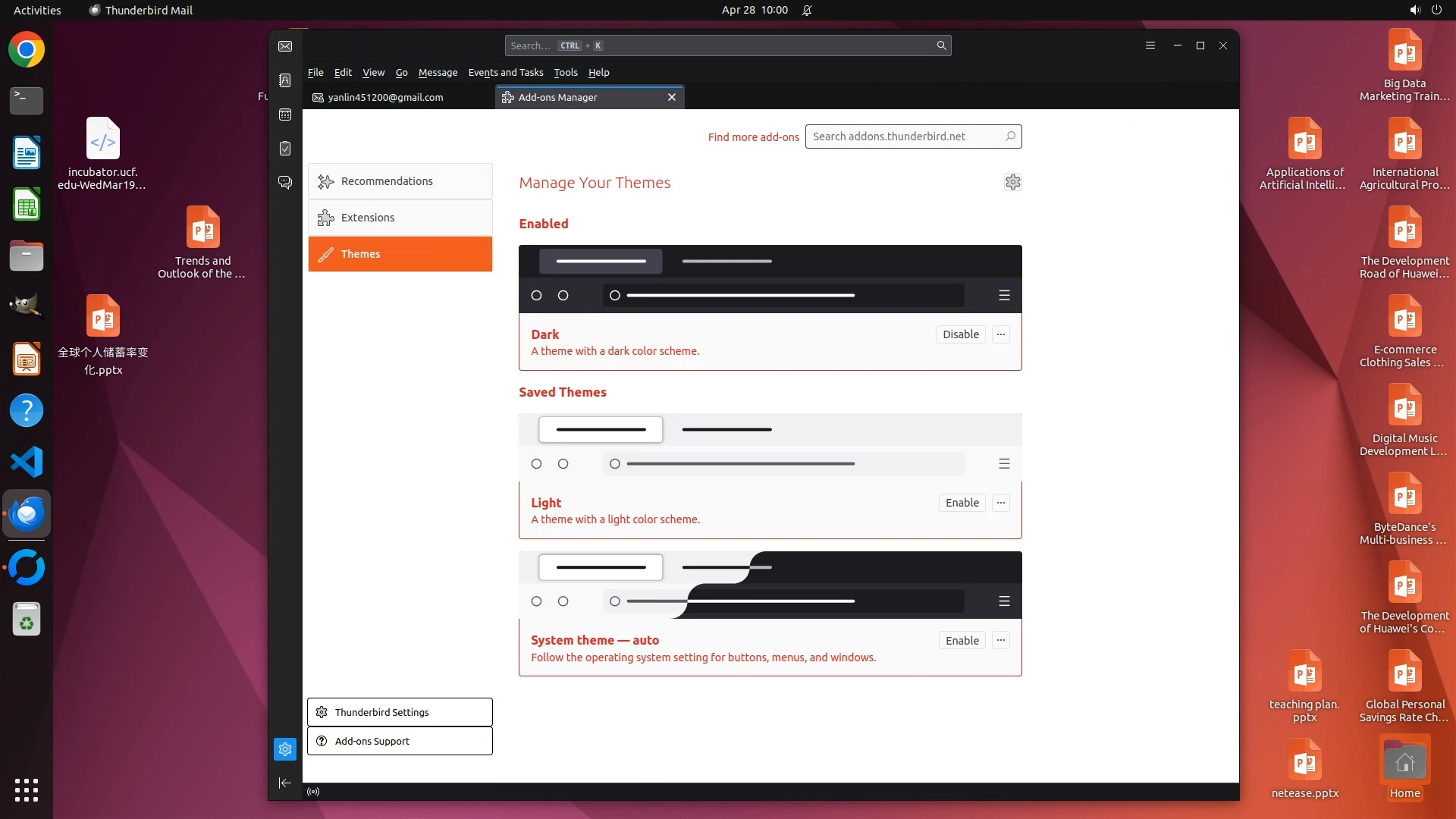Open more options for Dark theme

[x=1001, y=334]
